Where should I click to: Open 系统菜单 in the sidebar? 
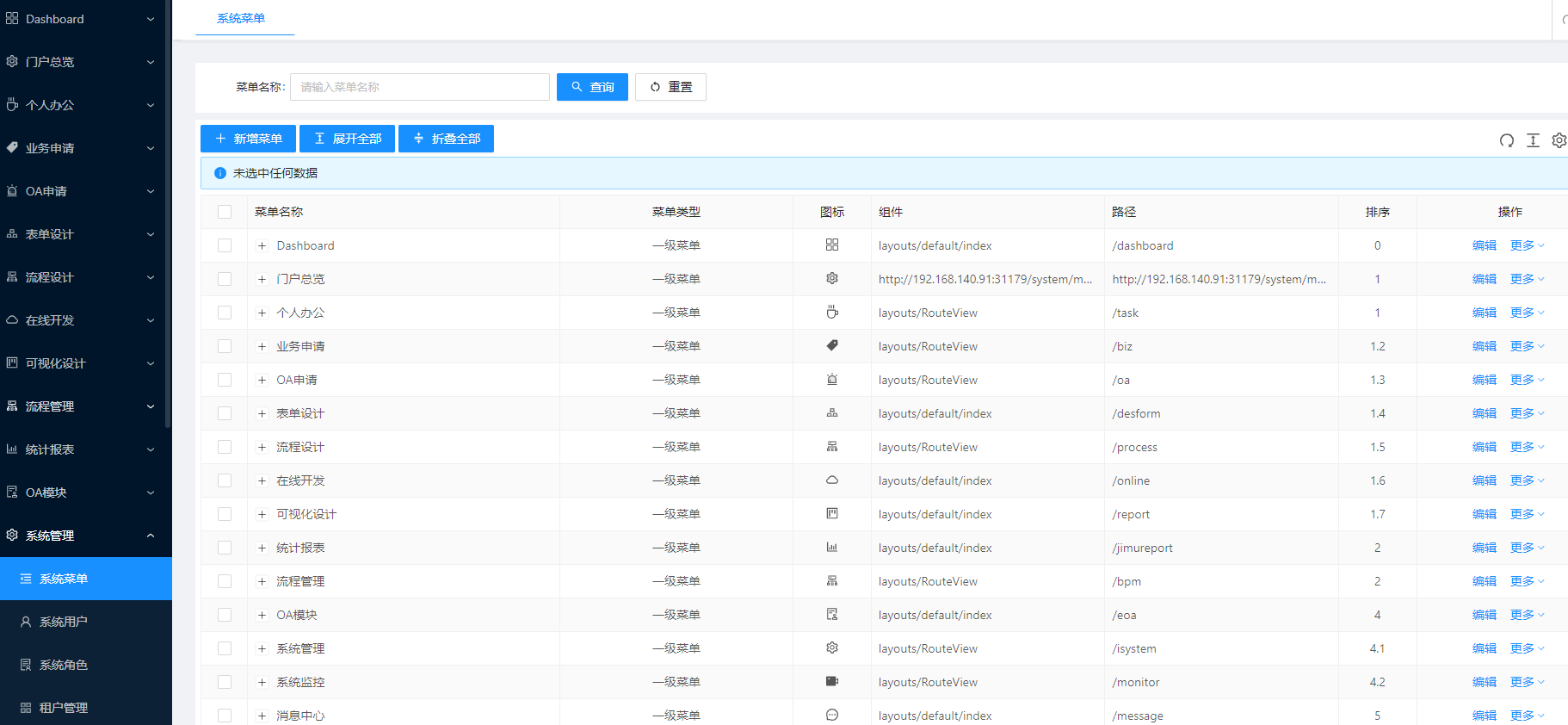(x=86, y=579)
